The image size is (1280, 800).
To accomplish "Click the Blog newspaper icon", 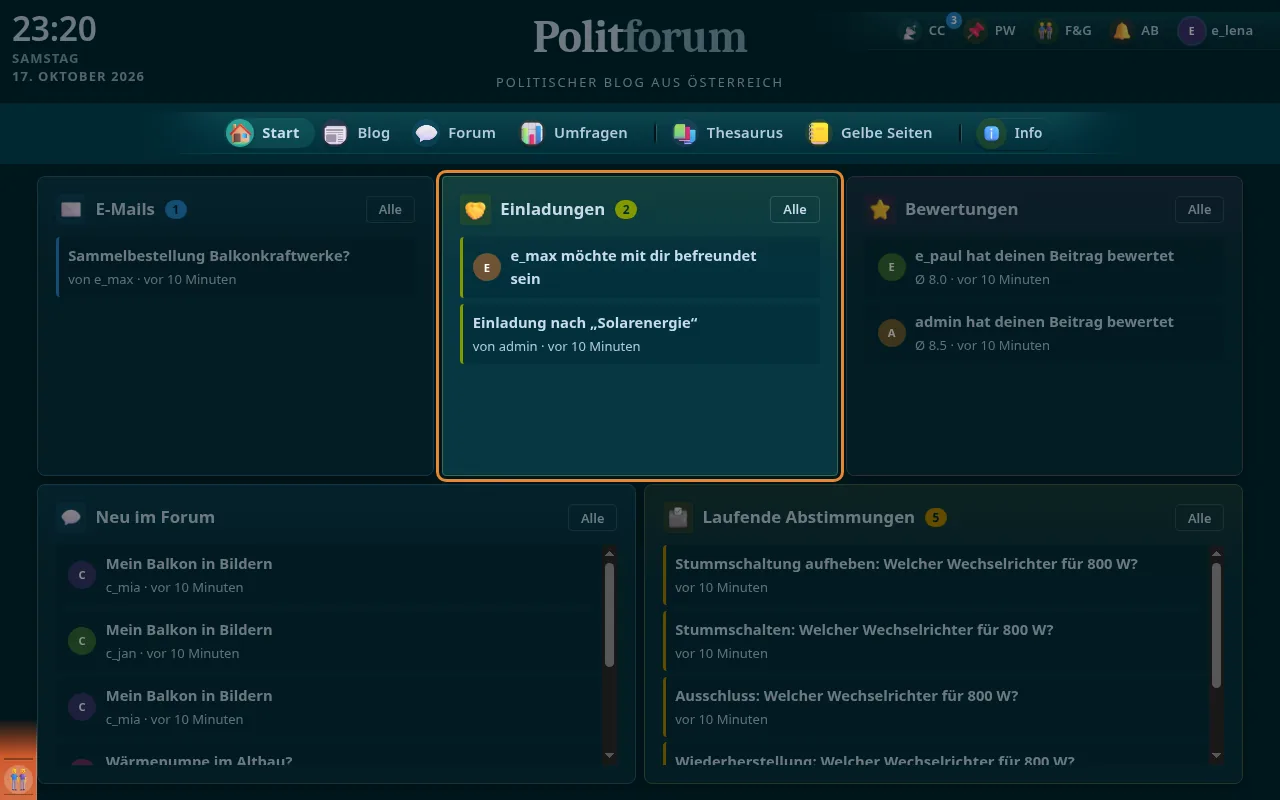I will (336, 133).
